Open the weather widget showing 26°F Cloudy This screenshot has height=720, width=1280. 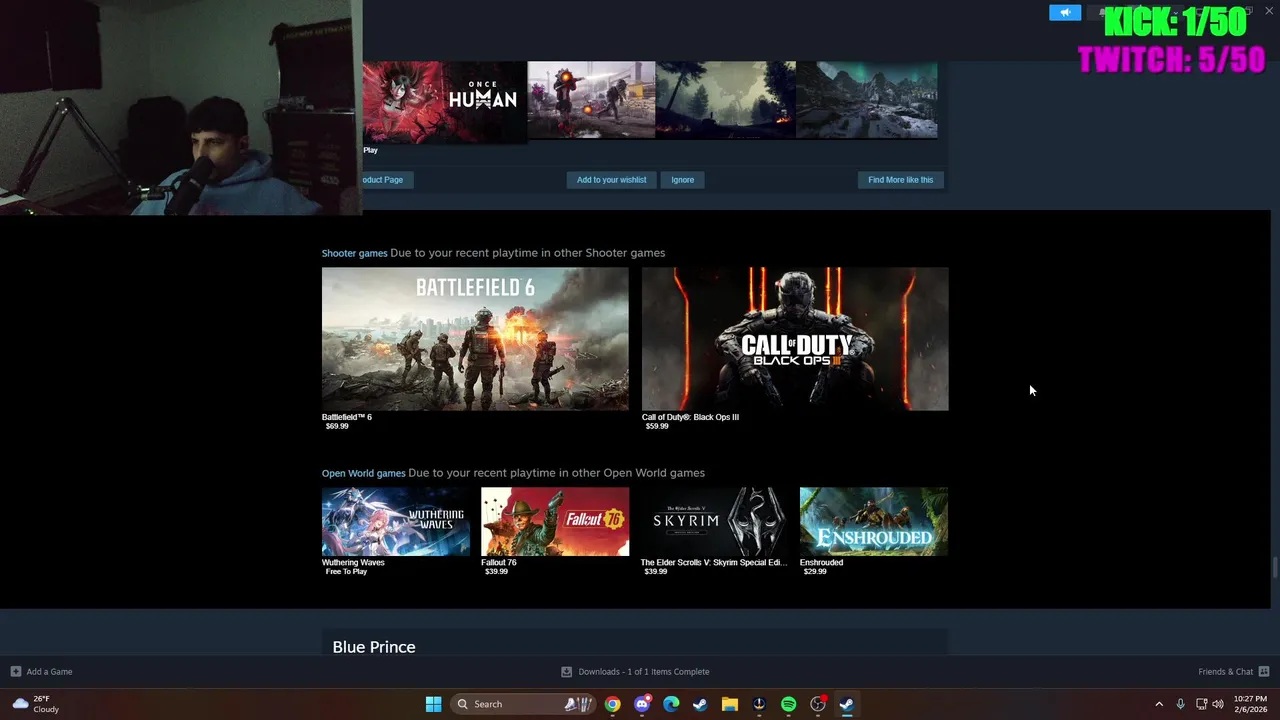pos(36,704)
